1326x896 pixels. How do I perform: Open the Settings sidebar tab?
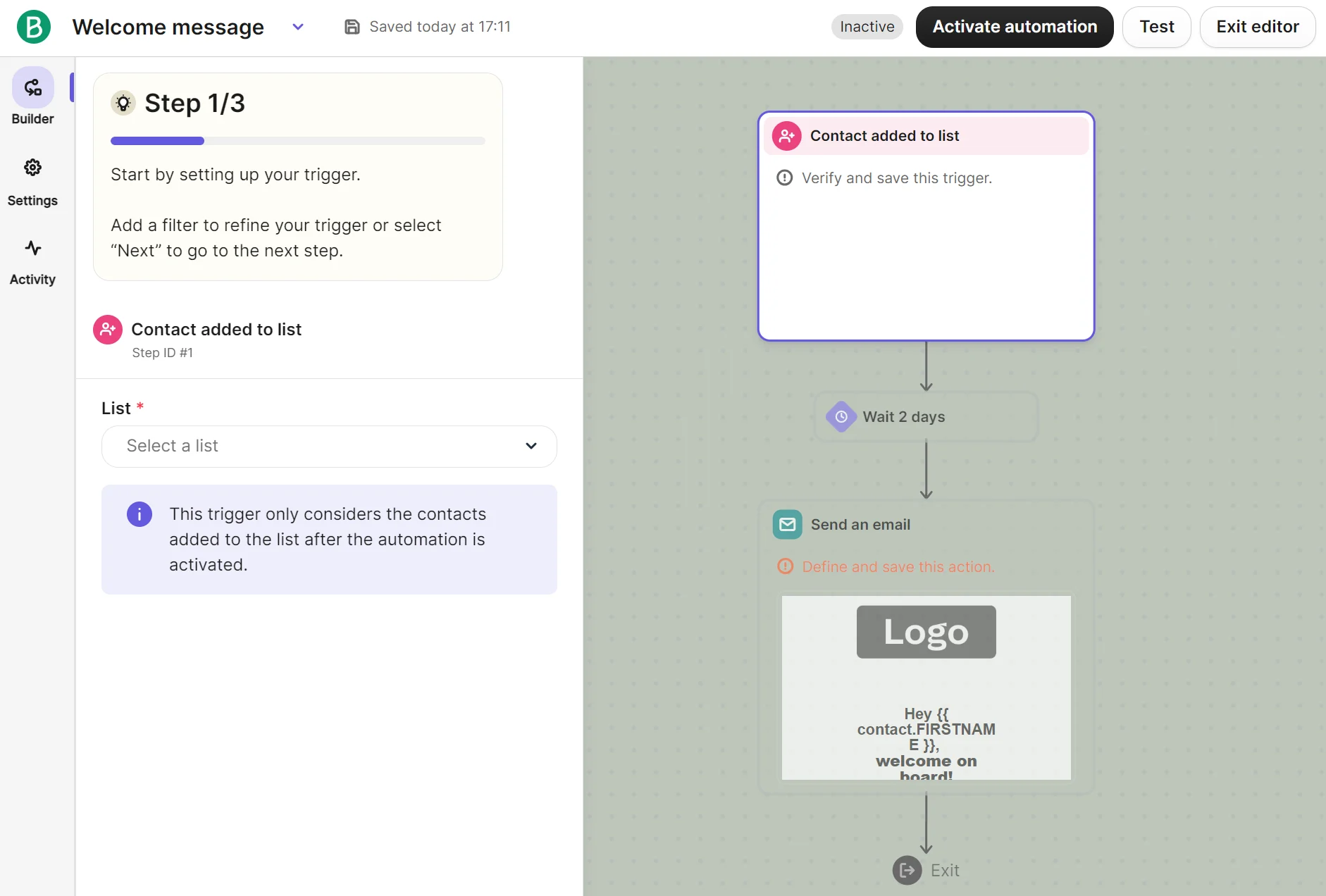(32, 182)
